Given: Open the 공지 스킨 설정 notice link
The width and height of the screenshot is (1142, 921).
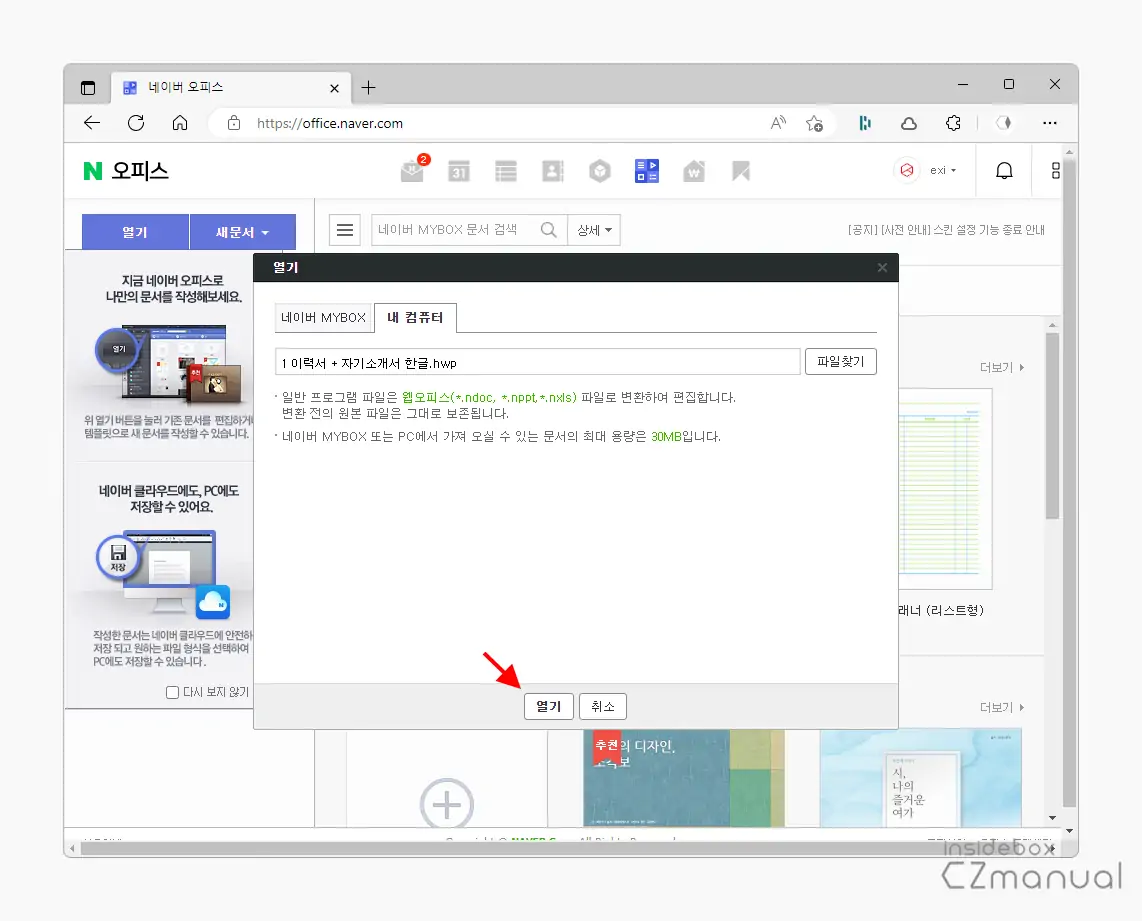Looking at the screenshot, I should tap(946, 230).
